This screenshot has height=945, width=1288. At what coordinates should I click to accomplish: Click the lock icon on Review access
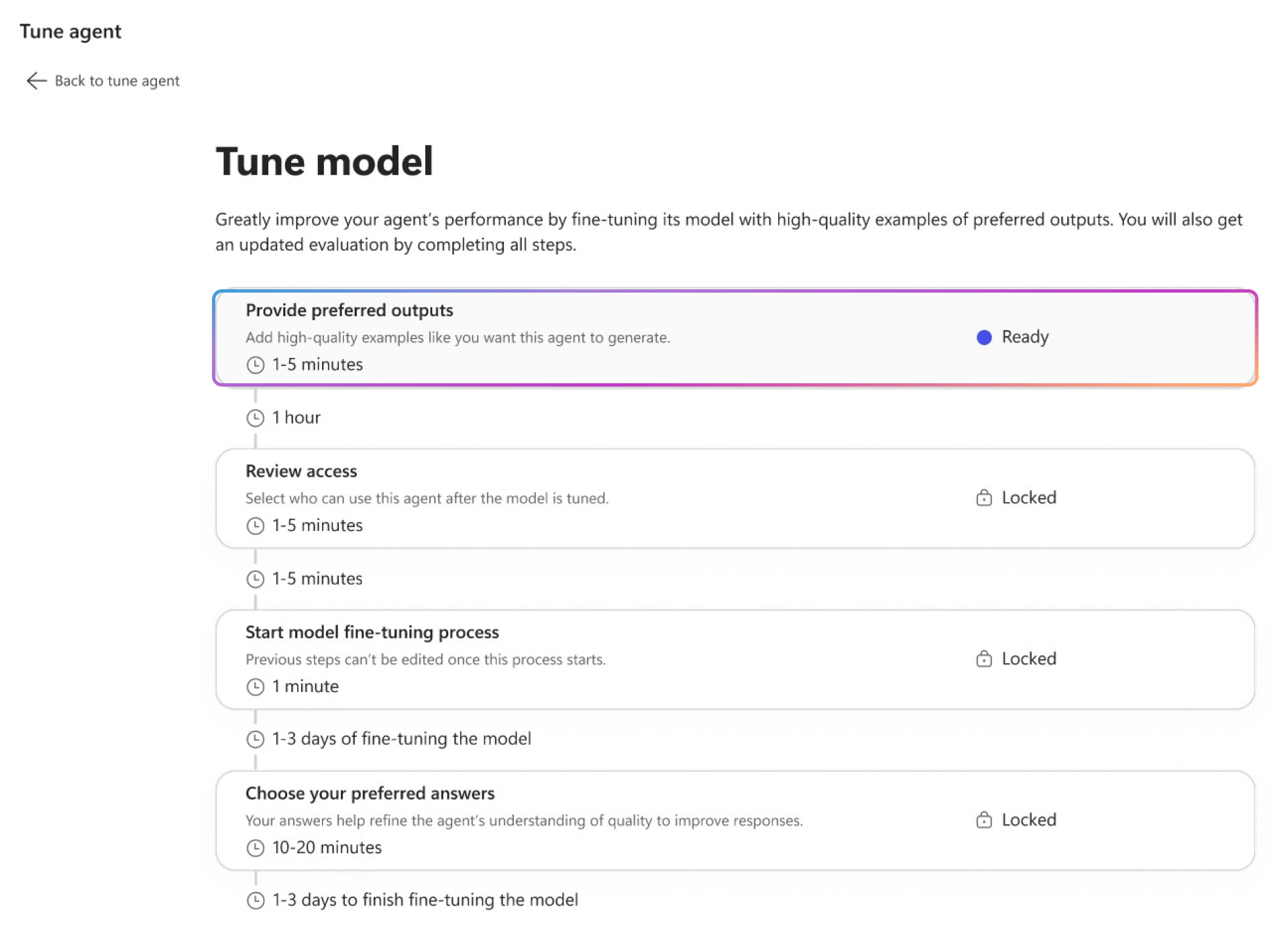tap(983, 498)
